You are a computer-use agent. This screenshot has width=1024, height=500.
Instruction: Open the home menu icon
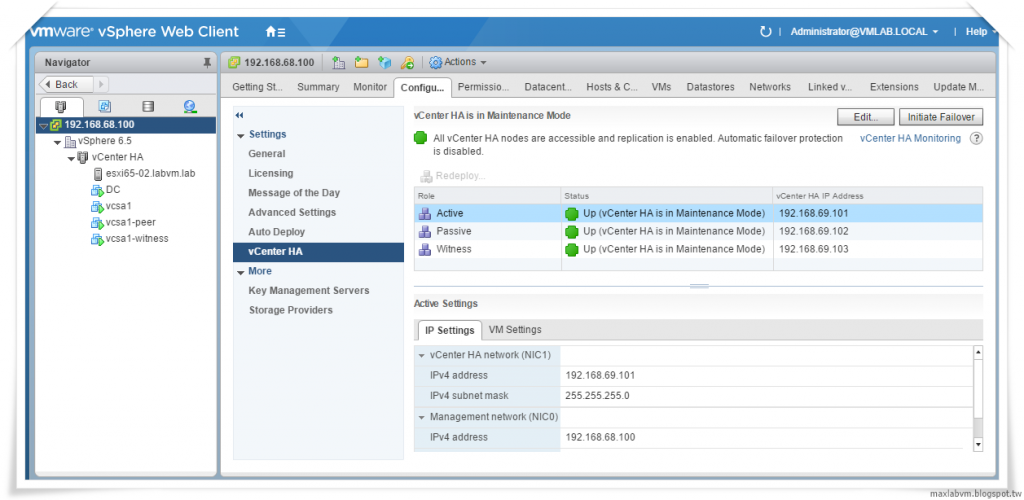point(275,31)
